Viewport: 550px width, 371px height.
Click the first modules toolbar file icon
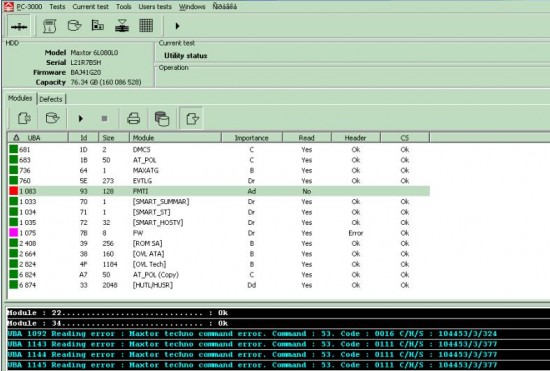[x=24, y=118]
